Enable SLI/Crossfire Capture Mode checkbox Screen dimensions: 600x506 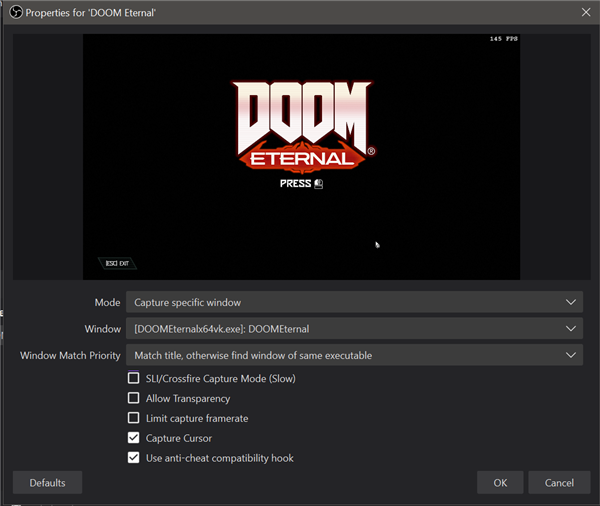[134, 378]
